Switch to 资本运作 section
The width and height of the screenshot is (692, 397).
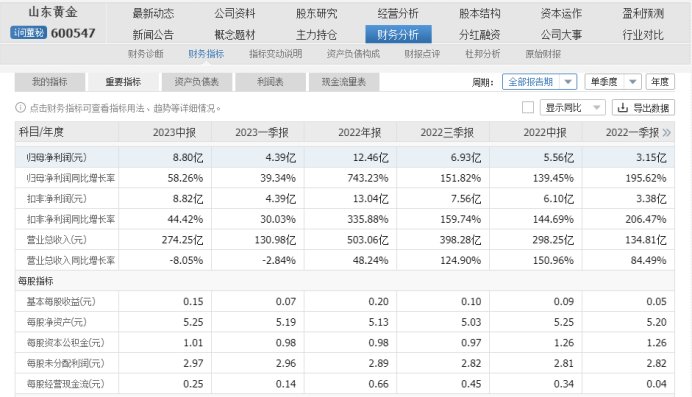click(x=561, y=14)
